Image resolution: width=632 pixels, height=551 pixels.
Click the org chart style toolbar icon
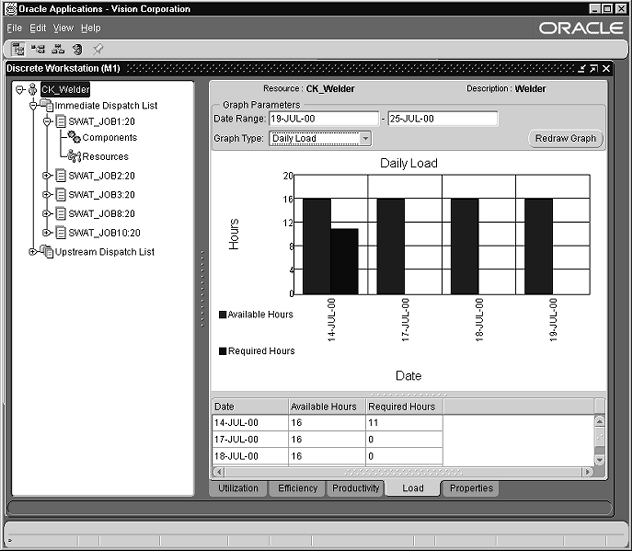coord(58,49)
